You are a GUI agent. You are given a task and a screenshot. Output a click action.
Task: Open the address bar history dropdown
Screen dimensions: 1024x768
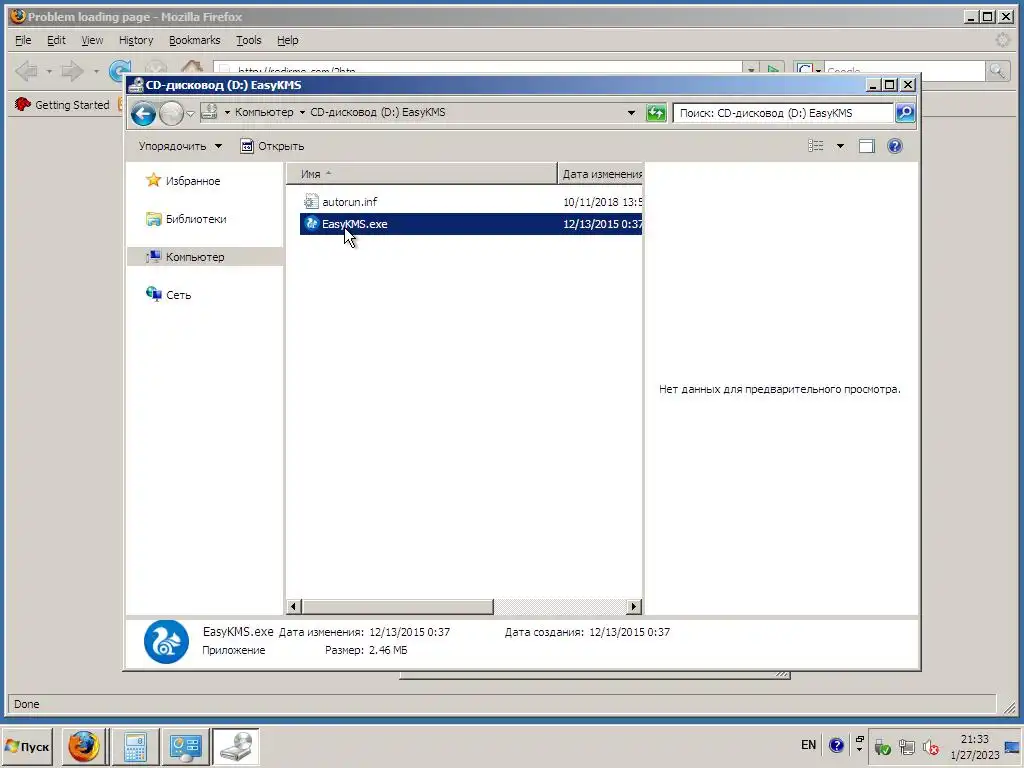(631, 112)
